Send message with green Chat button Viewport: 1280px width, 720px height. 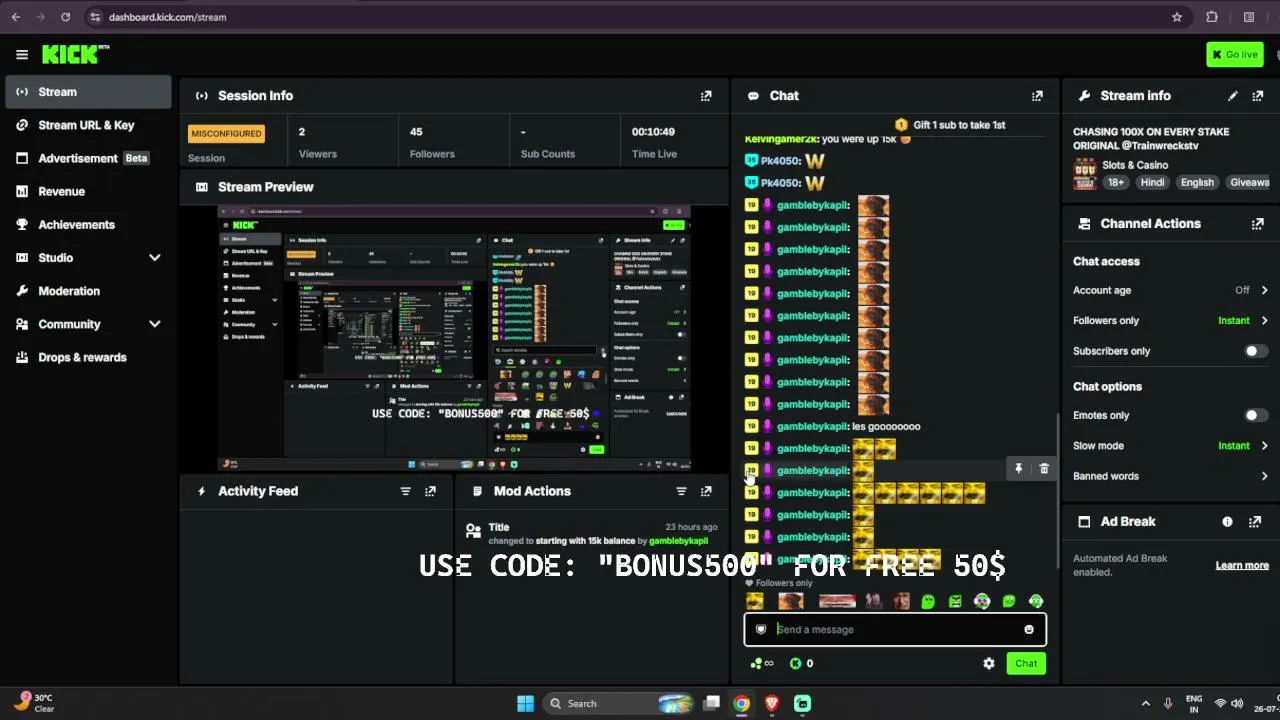click(1026, 663)
